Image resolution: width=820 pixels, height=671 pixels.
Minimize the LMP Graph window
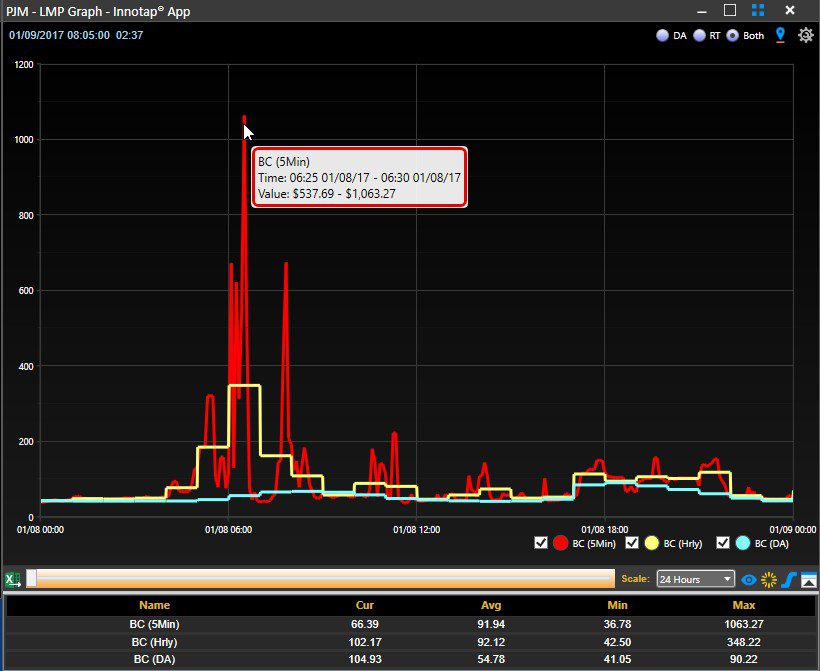[x=702, y=10]
